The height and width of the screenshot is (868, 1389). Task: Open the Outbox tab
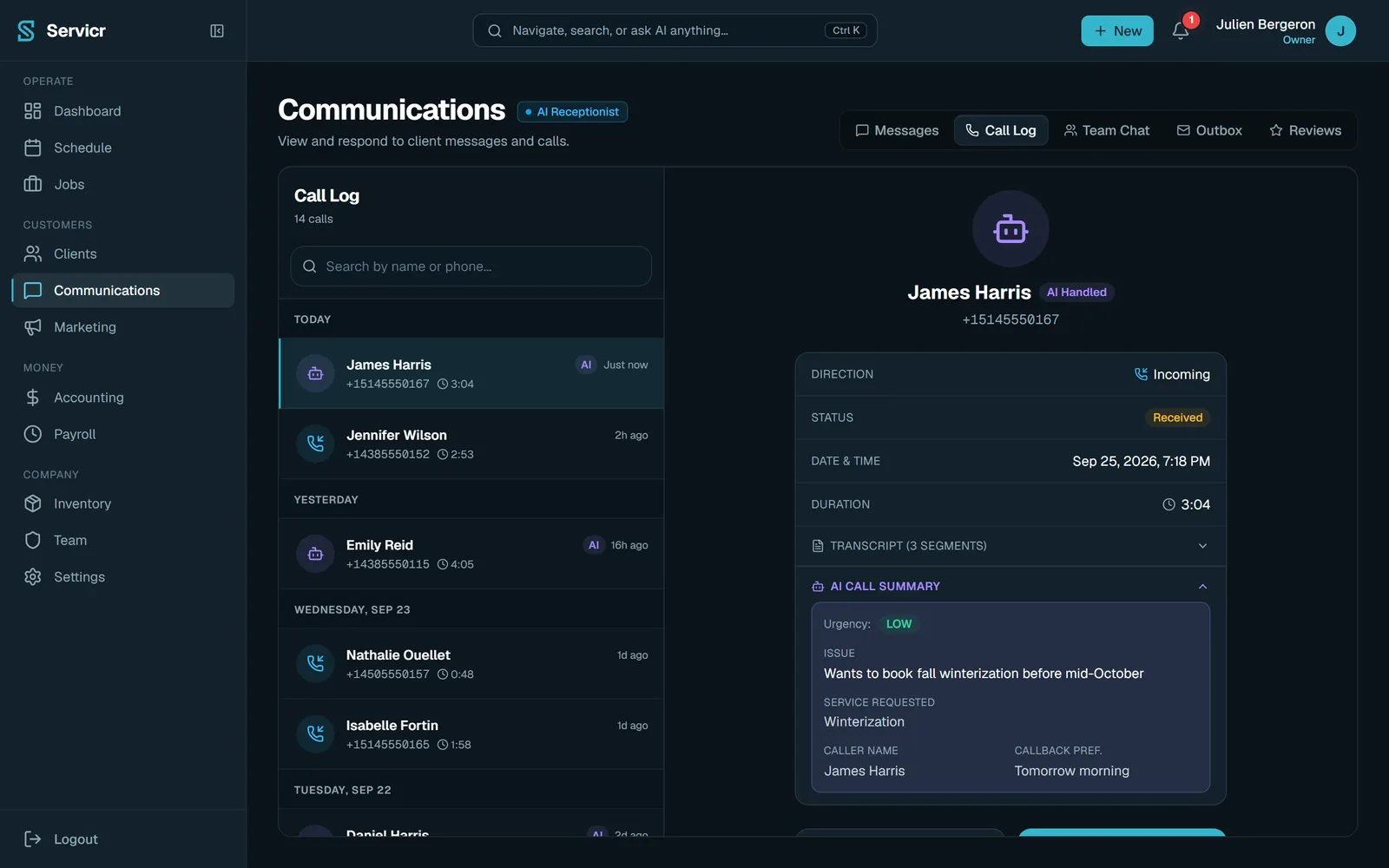point(1209,130)
